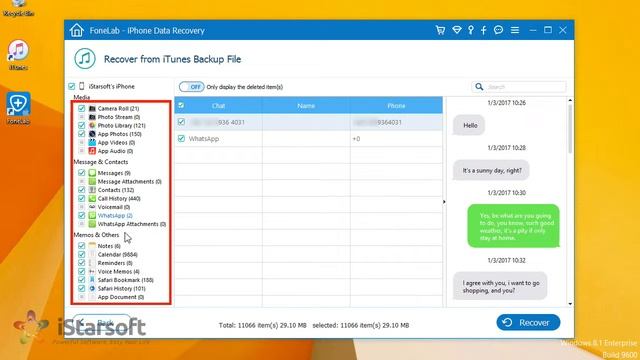Uncheck Camera Roll checkbox
The width and height of the screenshot is (640, 360).
point(82,109)
